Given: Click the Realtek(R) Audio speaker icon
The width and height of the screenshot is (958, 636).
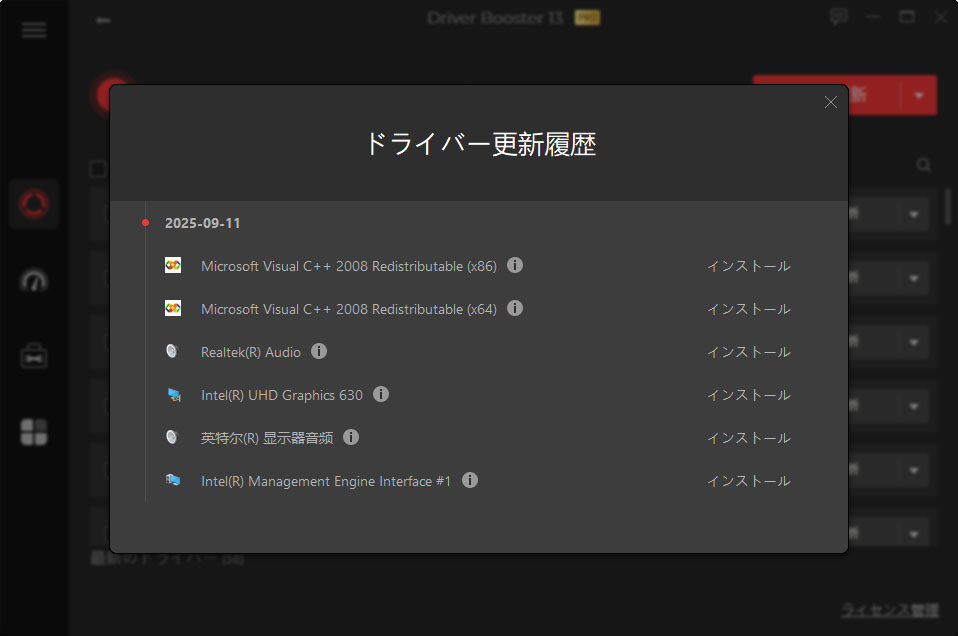Looking at the screenshot, I should pos(172,351).
